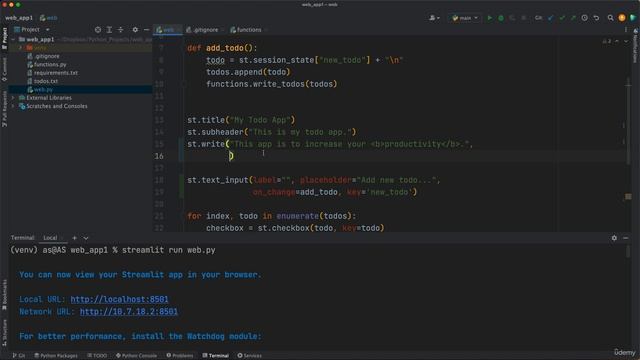640x360 pixels.
Task: Click the Collapse All icon in Project panel
Action: (x=120, y=30)
